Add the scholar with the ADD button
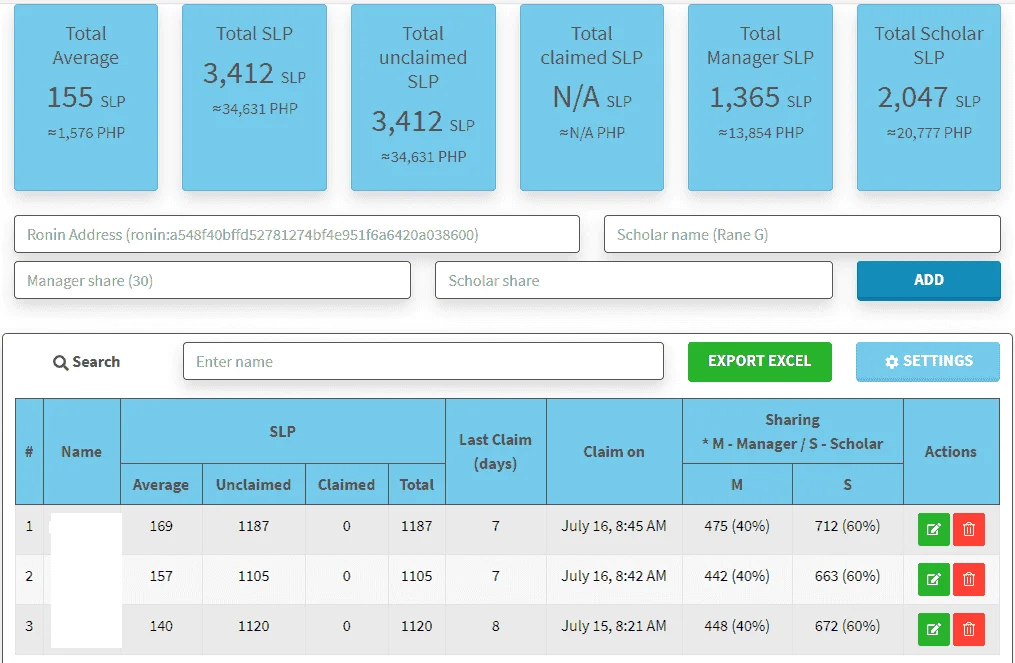The height and width of the screenshot is (663, 1015). (x=928, y=280)
